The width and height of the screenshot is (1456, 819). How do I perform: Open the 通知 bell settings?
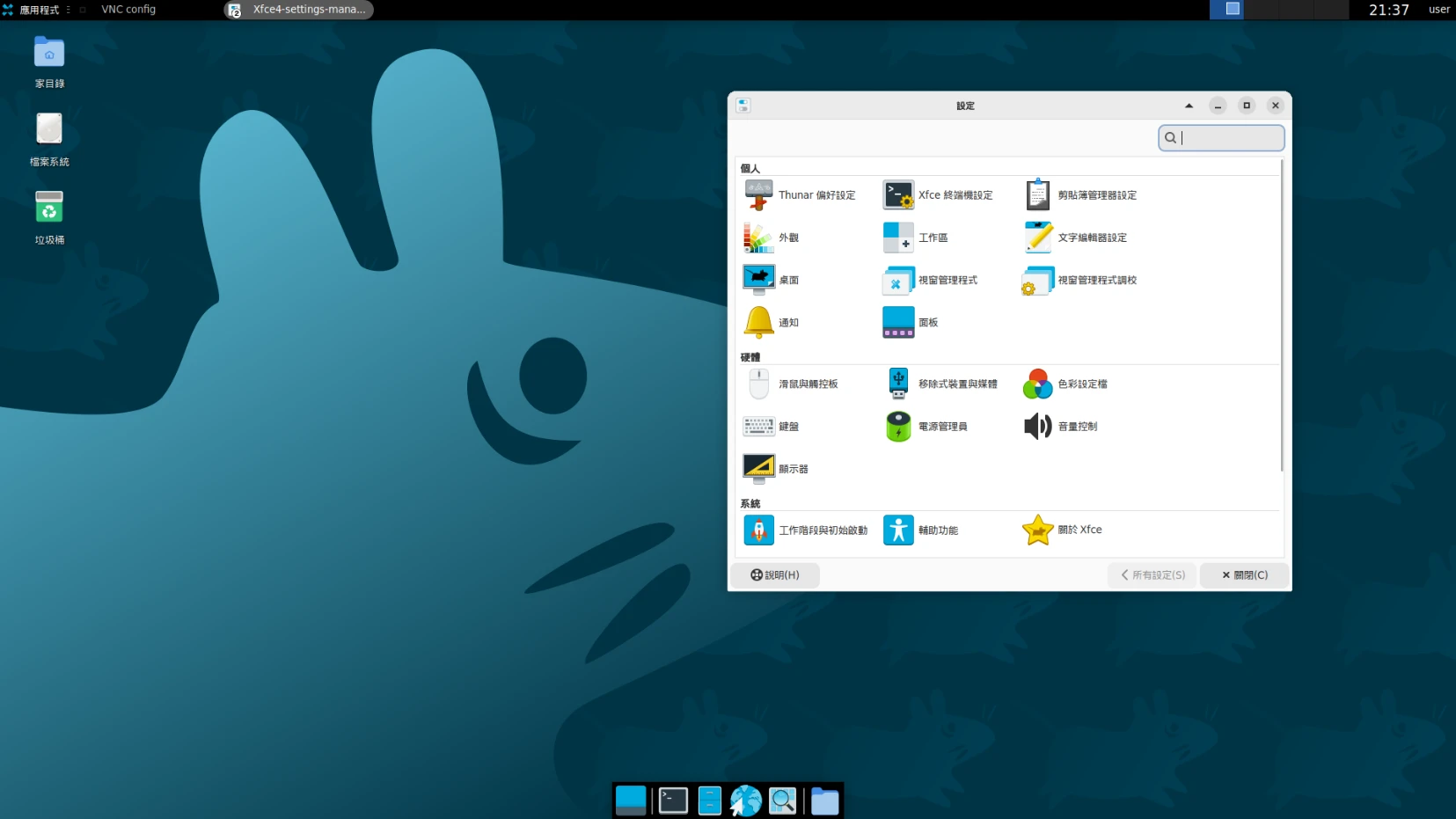pos(759,323)
